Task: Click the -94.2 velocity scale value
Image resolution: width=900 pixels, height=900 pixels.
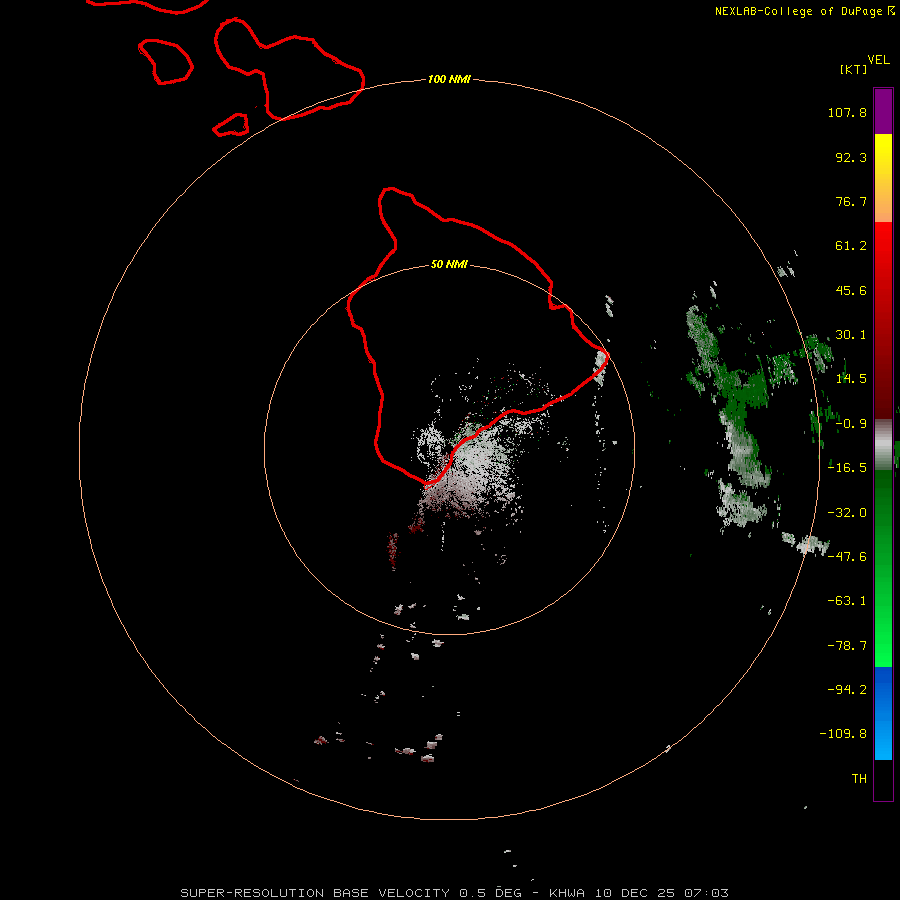Action: pos(847,689)
